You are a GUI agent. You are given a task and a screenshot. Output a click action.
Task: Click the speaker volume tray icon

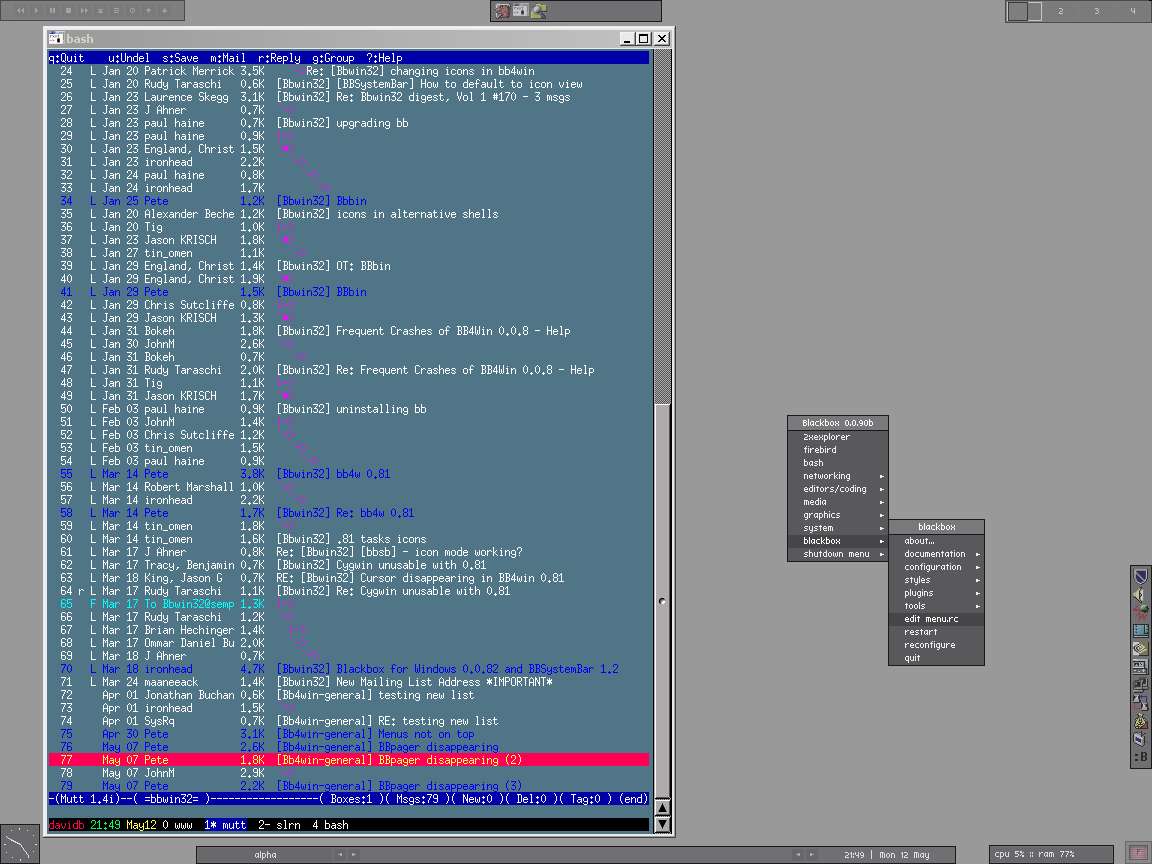click(x=1140, y=594)
